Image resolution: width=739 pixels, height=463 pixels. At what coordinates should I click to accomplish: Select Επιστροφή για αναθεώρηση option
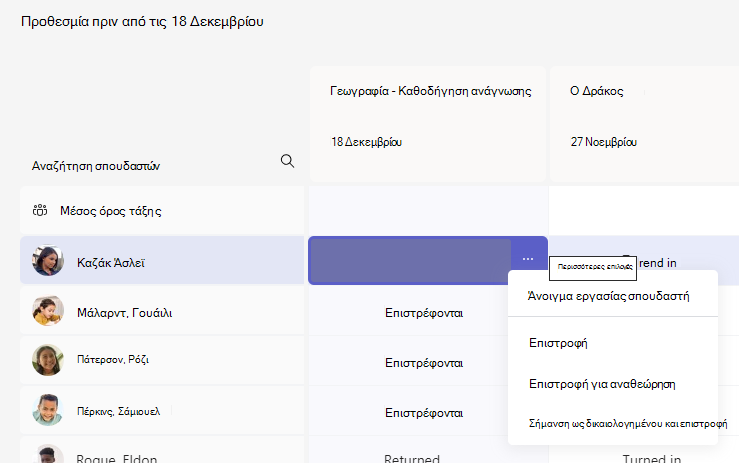[602, 384]
